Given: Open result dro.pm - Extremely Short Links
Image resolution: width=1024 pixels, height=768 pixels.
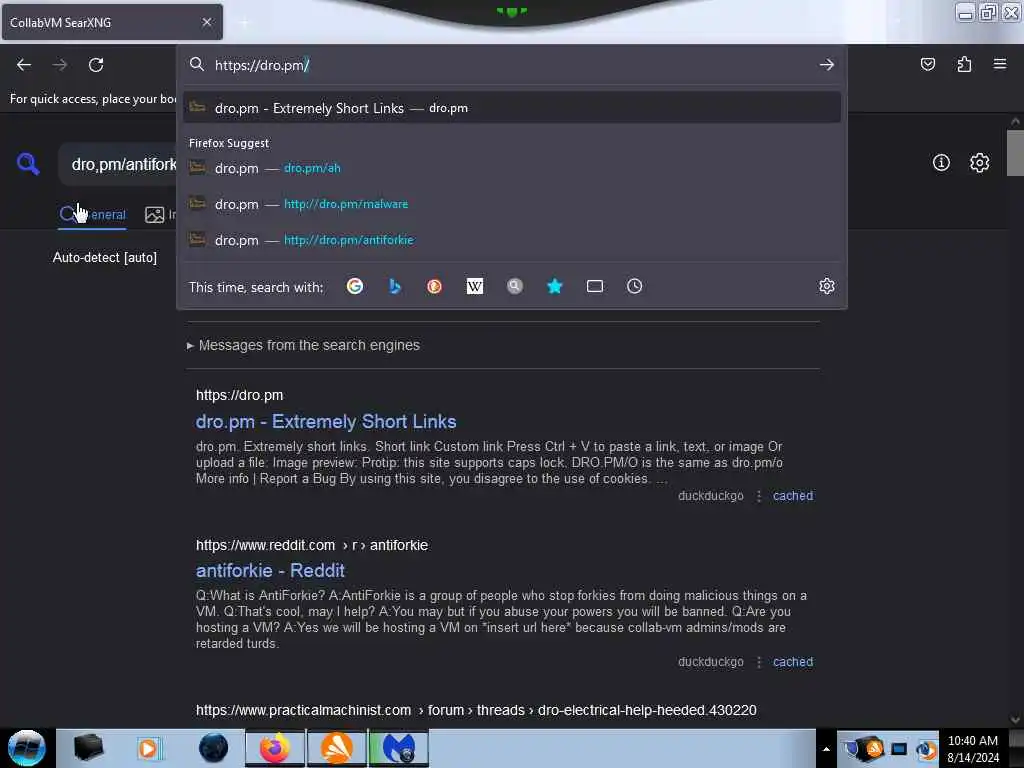Looking at the screenshot, I should [326, 422].
